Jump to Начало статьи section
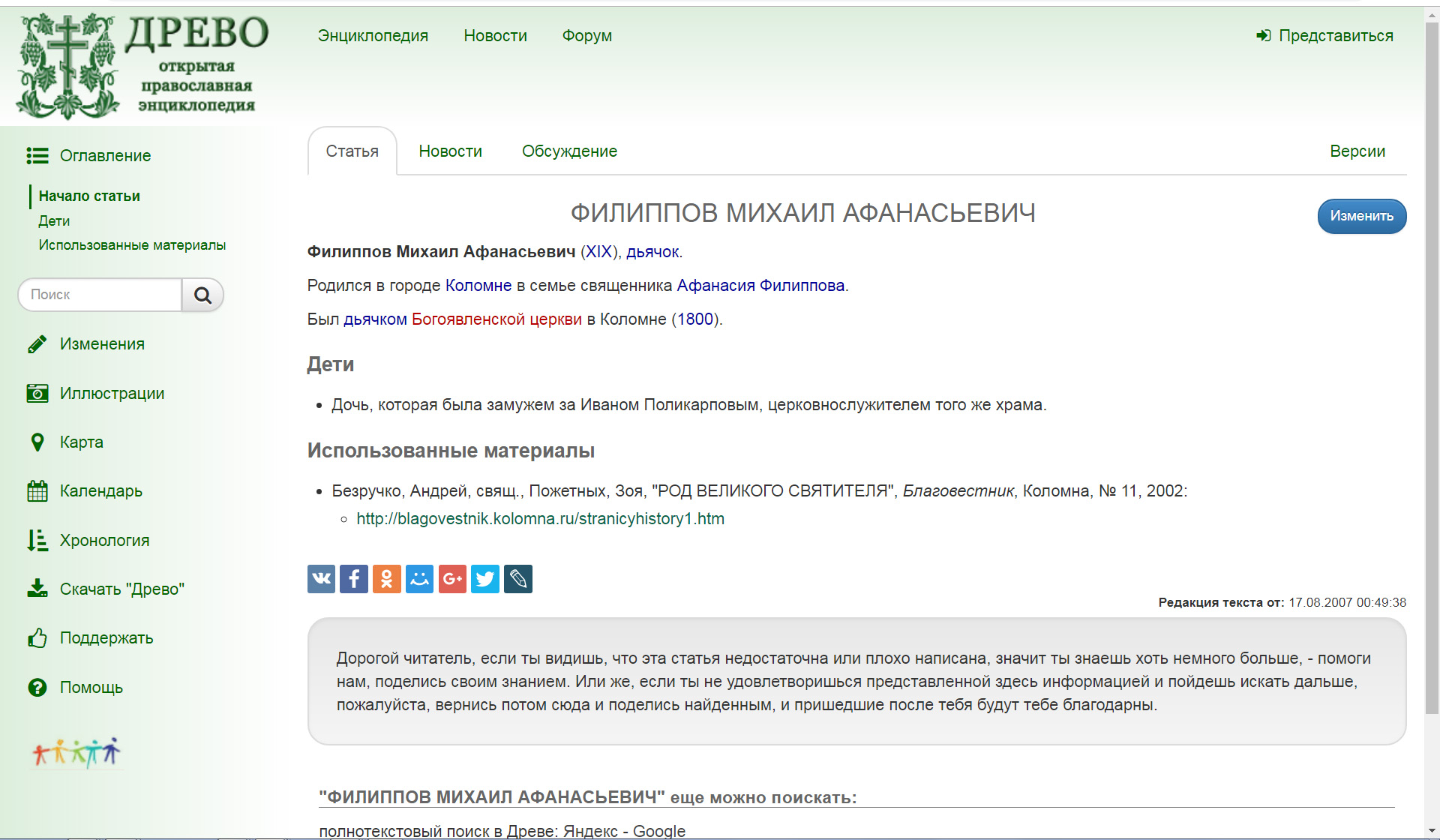Image resolution: width=1440 pixels, height=840 pixels. (x=89, y=196)
